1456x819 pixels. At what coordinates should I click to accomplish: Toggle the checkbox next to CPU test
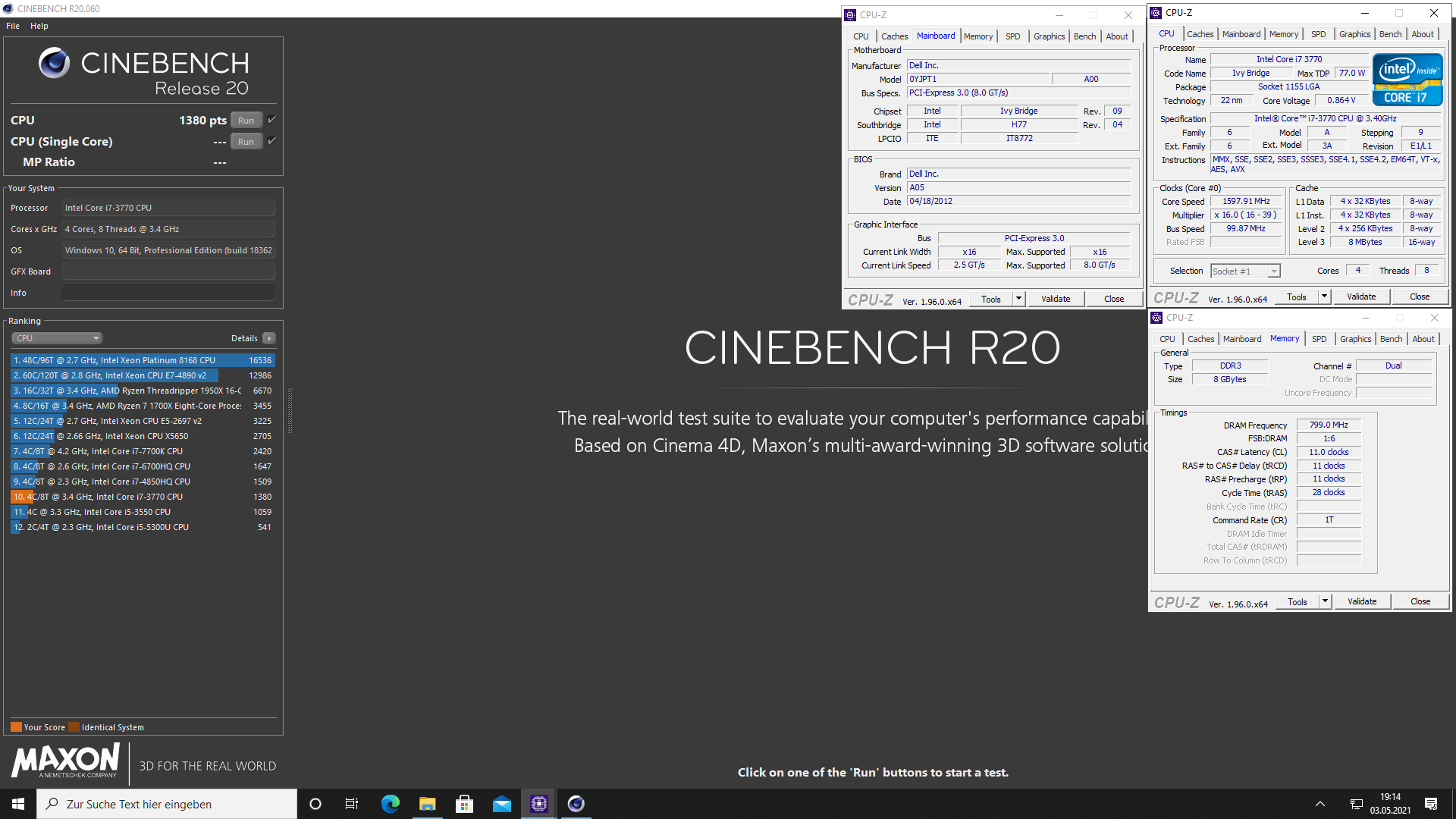pos(272,120)
